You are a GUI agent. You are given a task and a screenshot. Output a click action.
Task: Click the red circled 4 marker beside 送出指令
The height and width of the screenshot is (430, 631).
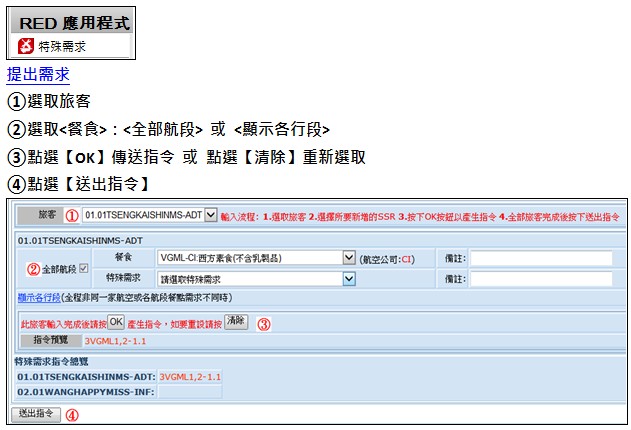coord(72,415)
